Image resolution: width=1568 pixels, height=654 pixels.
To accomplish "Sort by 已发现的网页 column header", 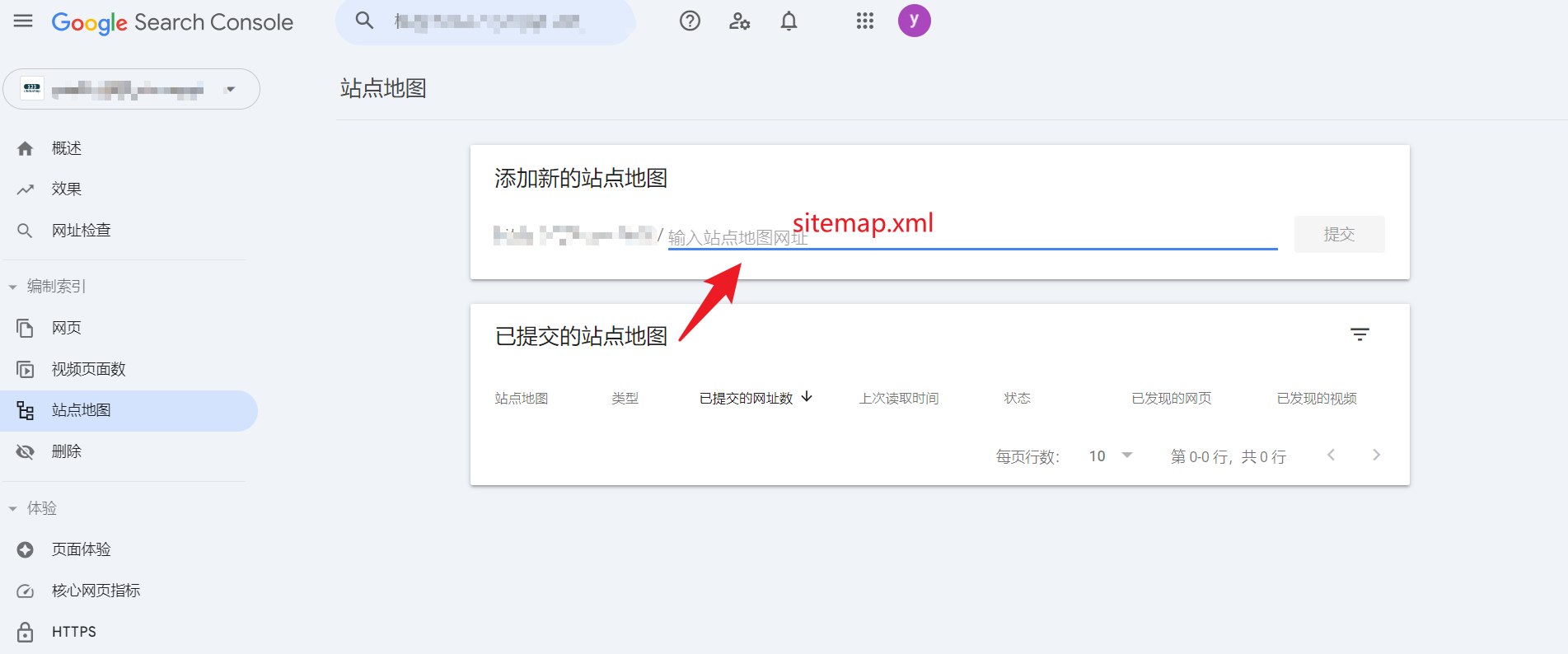I will point(1171,399).
